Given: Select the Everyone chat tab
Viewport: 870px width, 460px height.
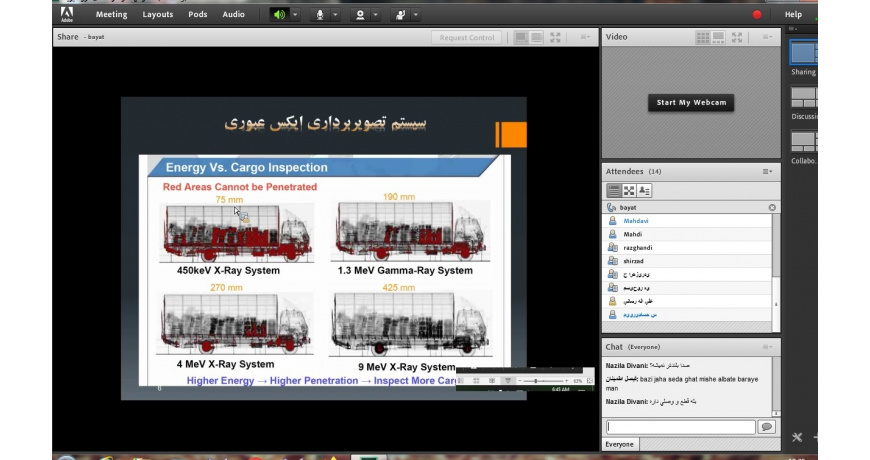Looking at the screenshot, I should point(619,444).
